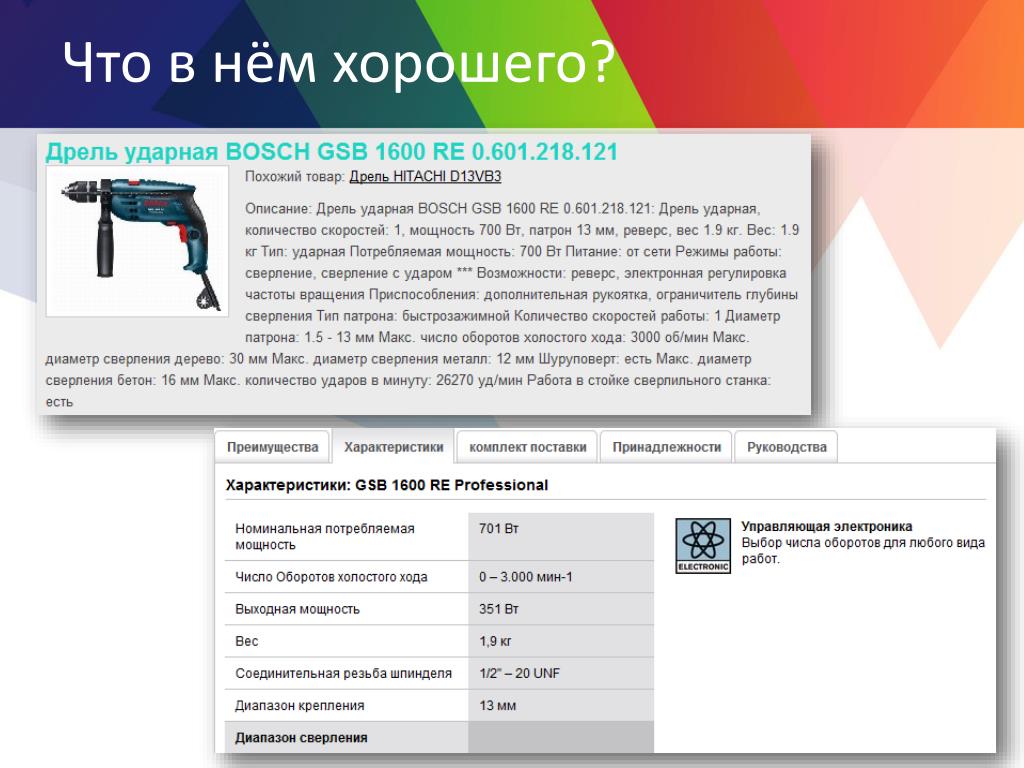Click the 0 – 3.000 мин-1 value

point(525,577)
